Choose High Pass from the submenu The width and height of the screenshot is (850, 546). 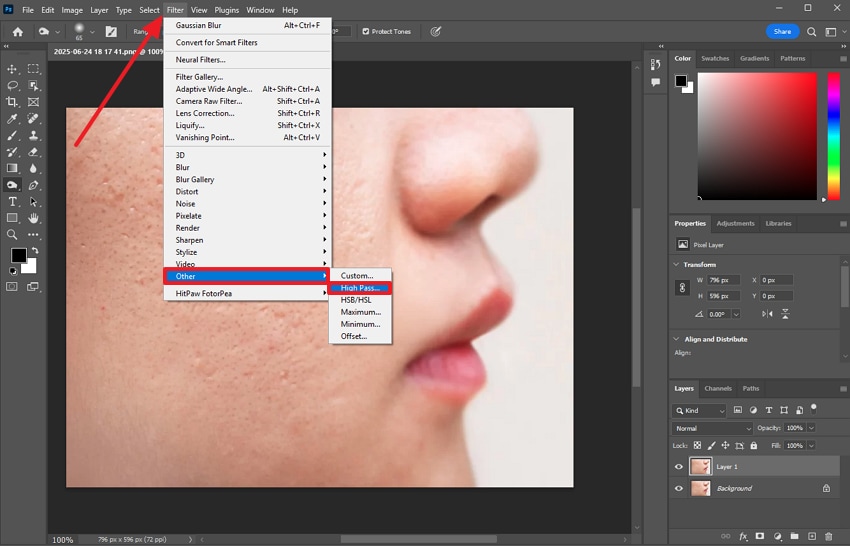point(360,288)
